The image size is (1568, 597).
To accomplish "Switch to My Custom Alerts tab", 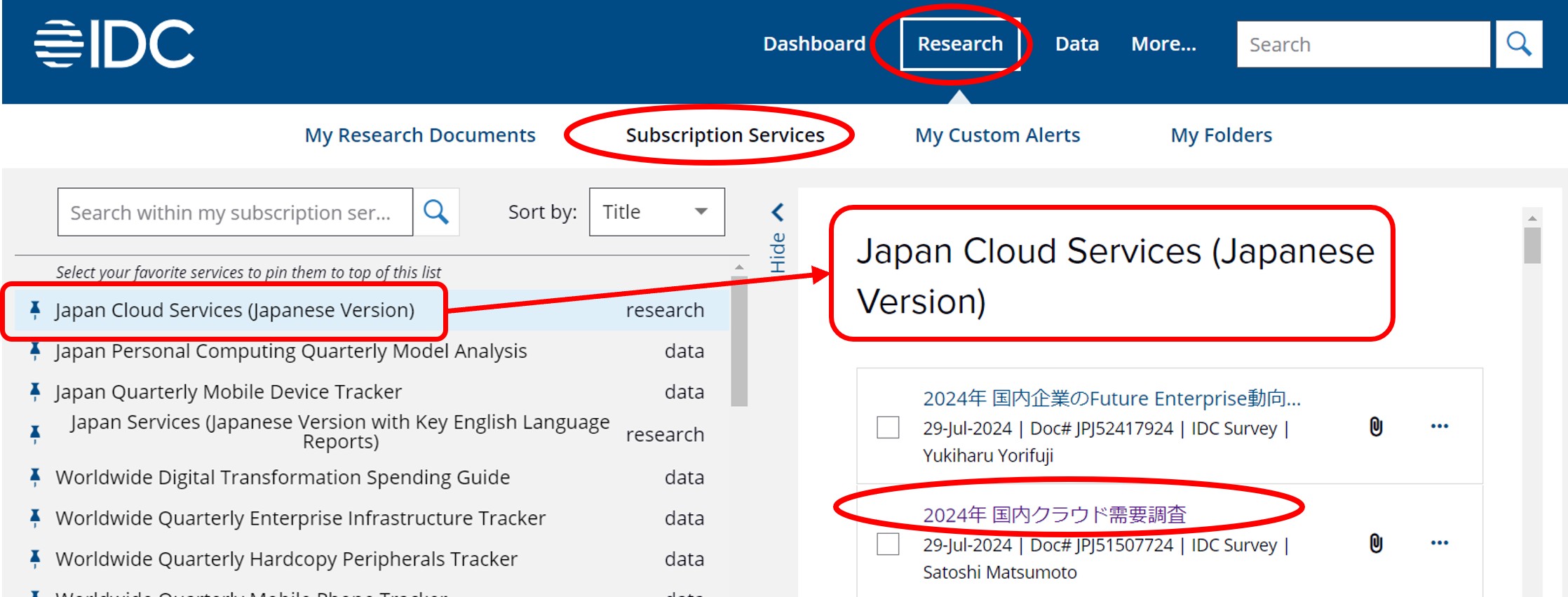I will 997,135.
